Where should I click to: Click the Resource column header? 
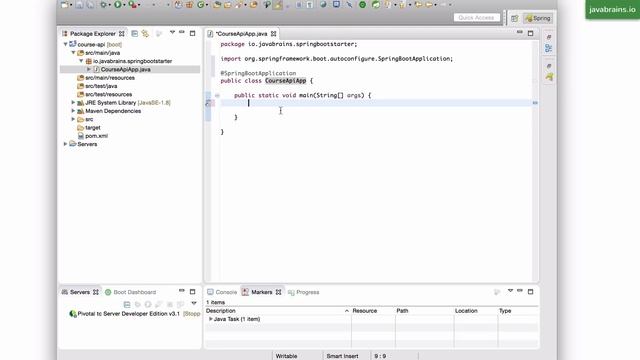[373, 311]
